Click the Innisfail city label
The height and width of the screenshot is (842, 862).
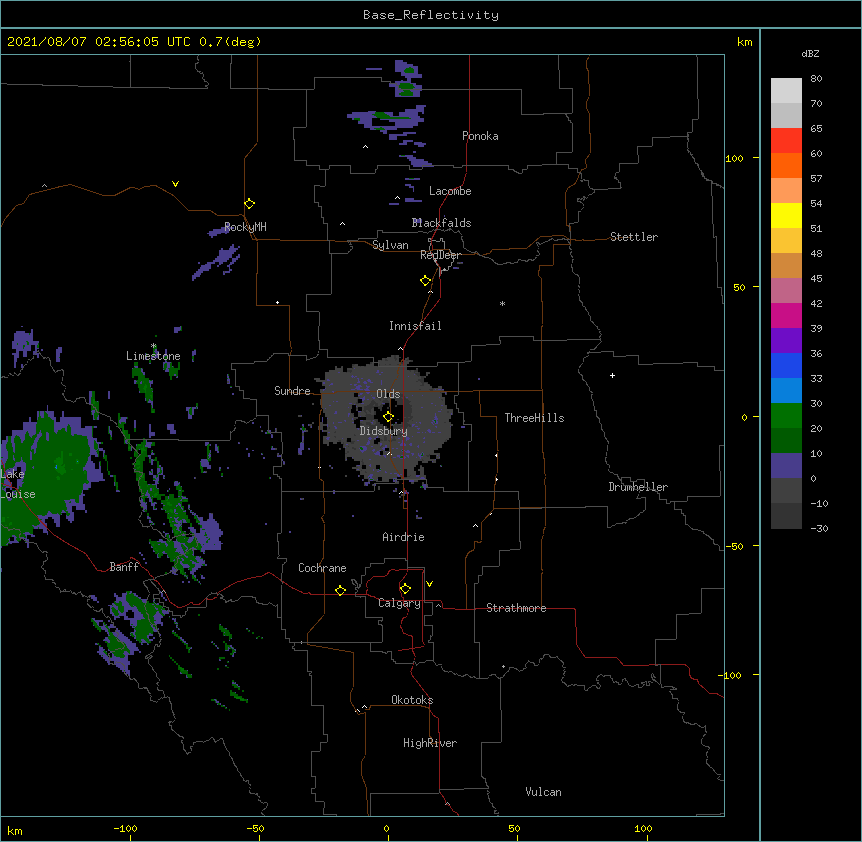(415, 326)
